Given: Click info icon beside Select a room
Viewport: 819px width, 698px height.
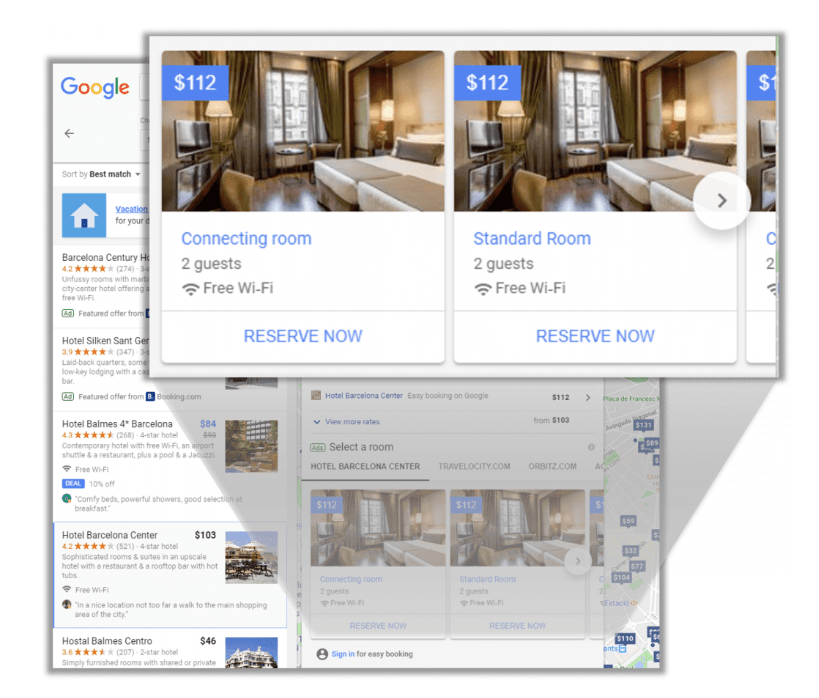Looking at the screenshot, I should (591, 447).
